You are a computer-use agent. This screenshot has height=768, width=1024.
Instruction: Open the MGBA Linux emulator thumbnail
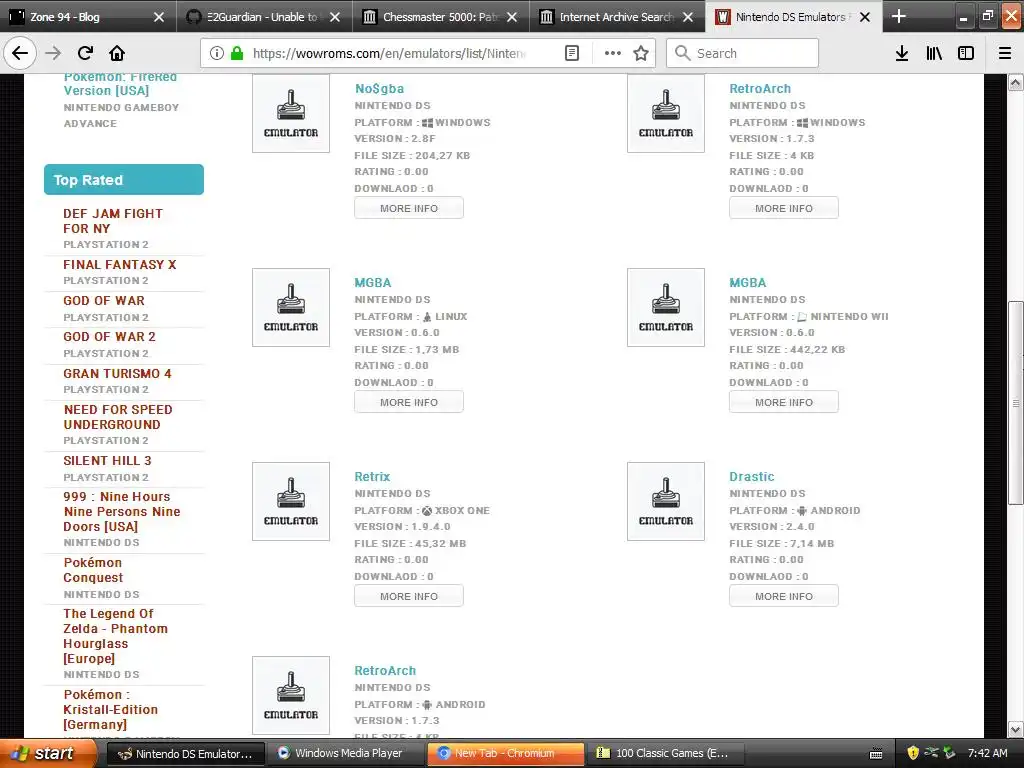[x=291, y=308]
